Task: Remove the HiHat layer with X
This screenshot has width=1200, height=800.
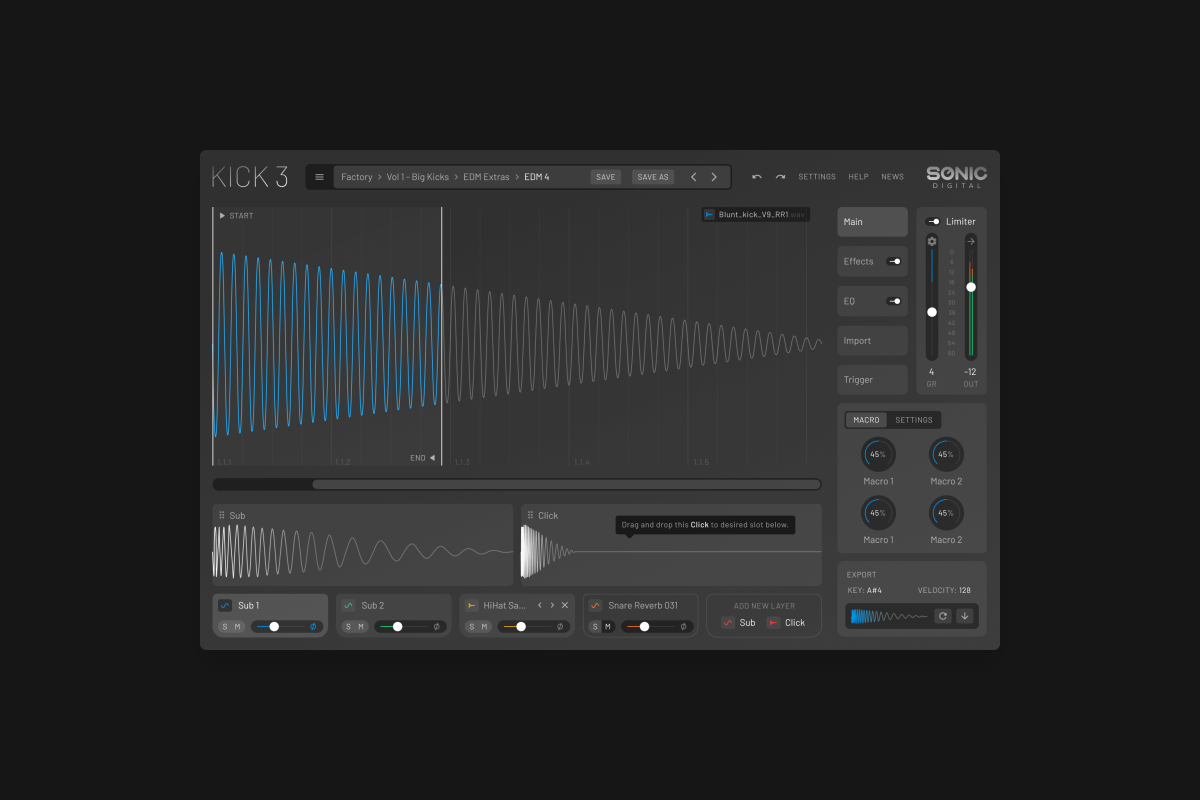Action: 565,605
